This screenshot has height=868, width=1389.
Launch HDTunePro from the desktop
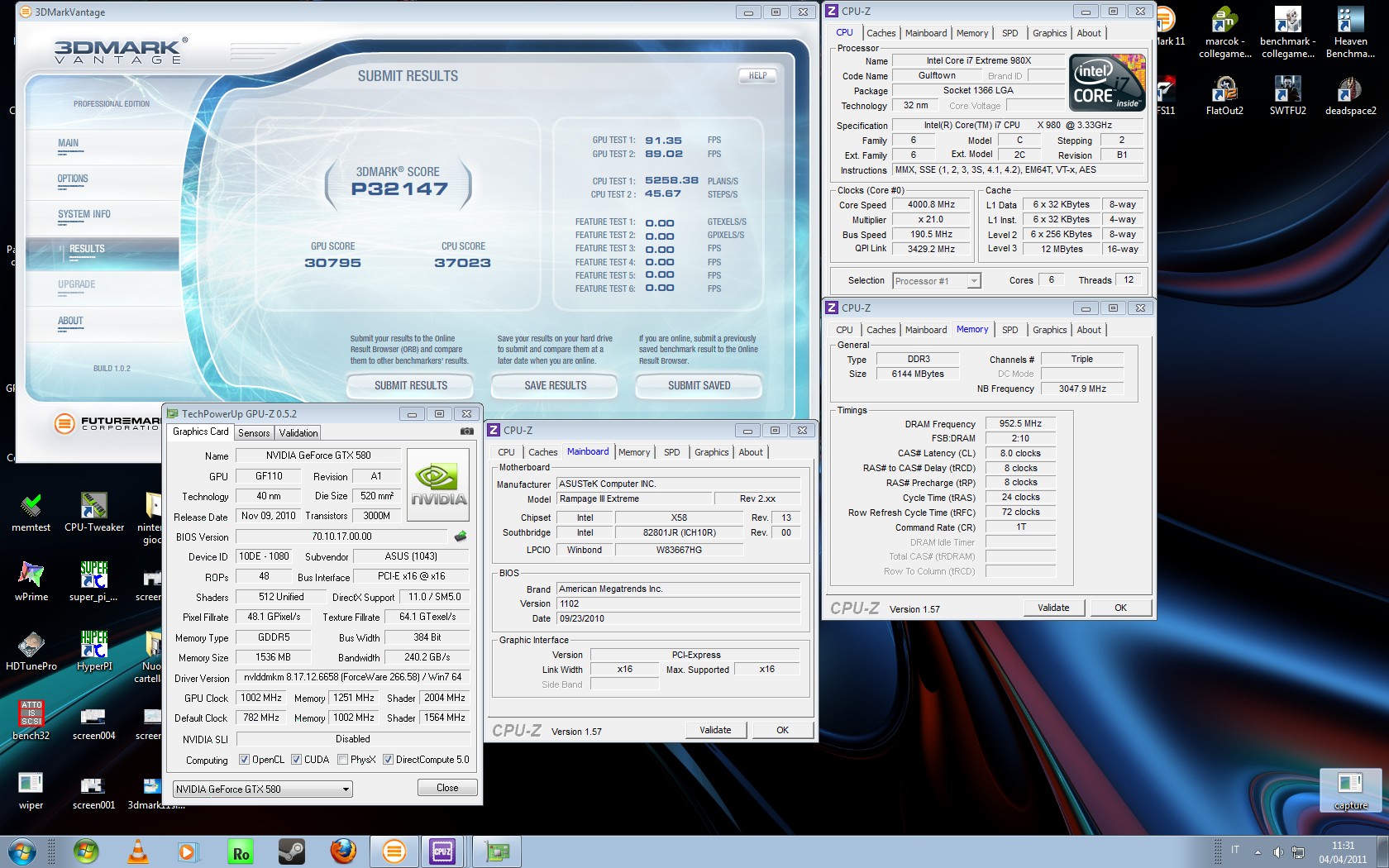pyautogui.click(x=31, y=651)
